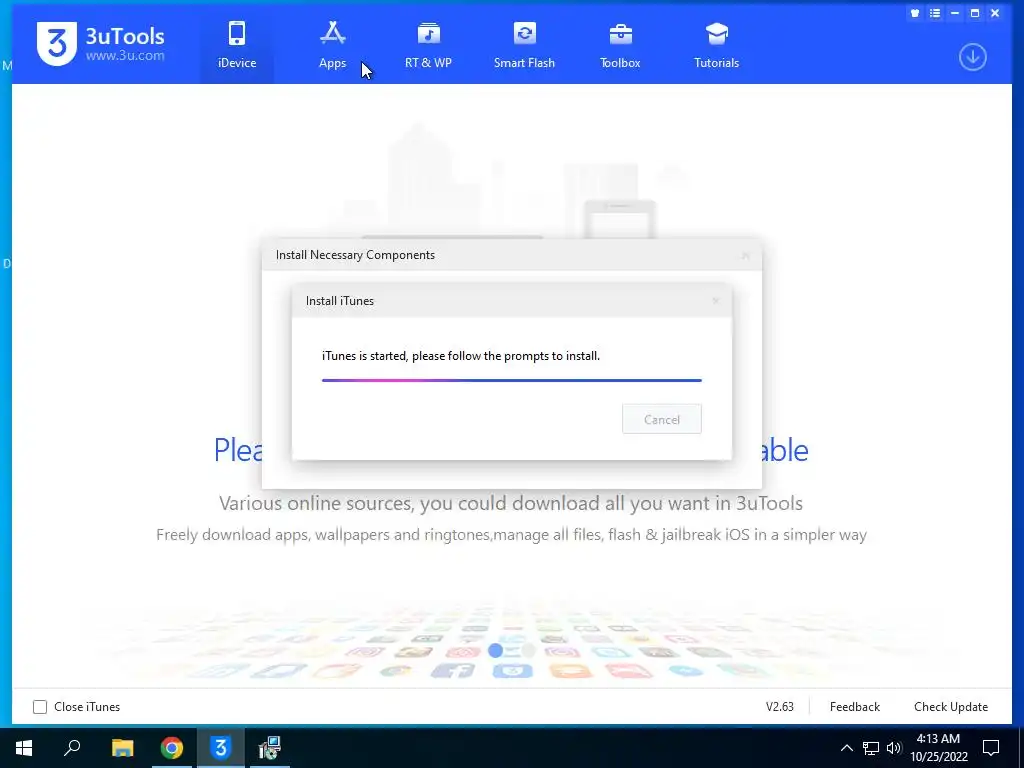This screenshot has height=768, width=1024.
Task: Click the www.3u.com website text
Action: 125,56
